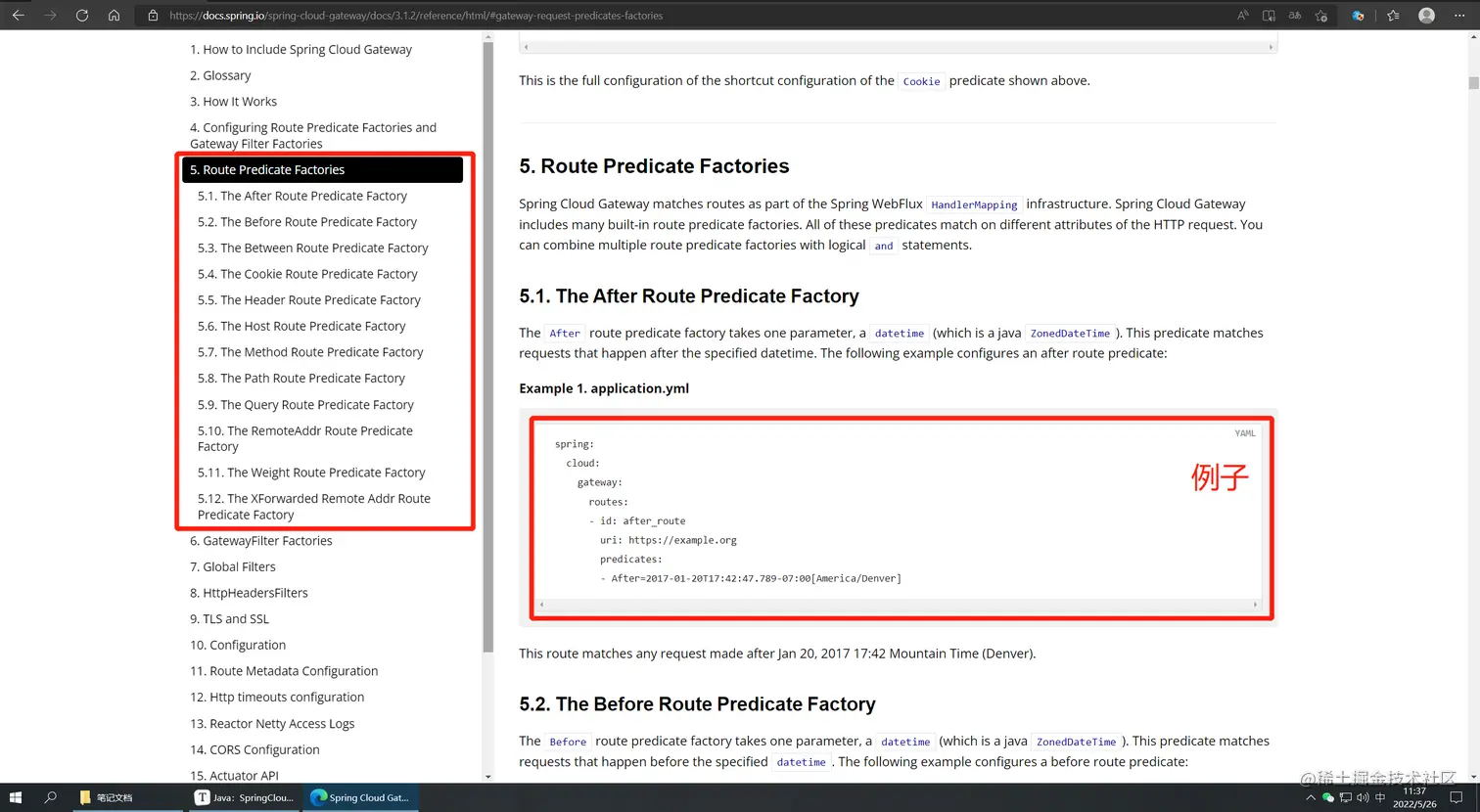Go to 1. How to Include Spring Cloud Gateway
Viewport: 1480px width, 812px height.
[301, 49]
